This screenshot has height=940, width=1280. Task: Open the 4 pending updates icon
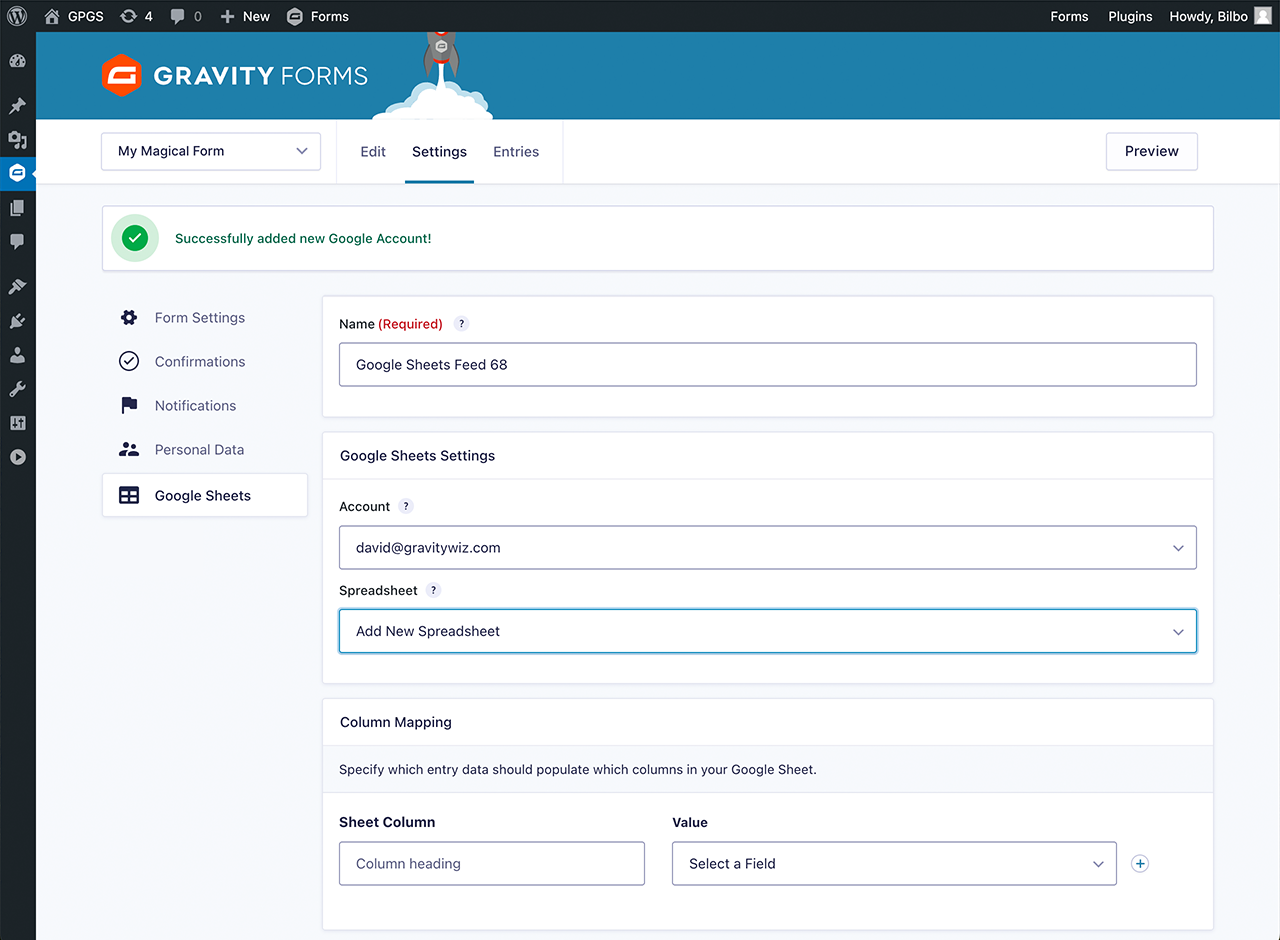[136, 16]
